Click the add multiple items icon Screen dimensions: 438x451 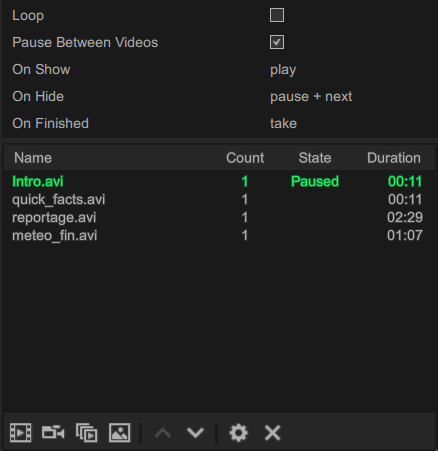point(87,433)
